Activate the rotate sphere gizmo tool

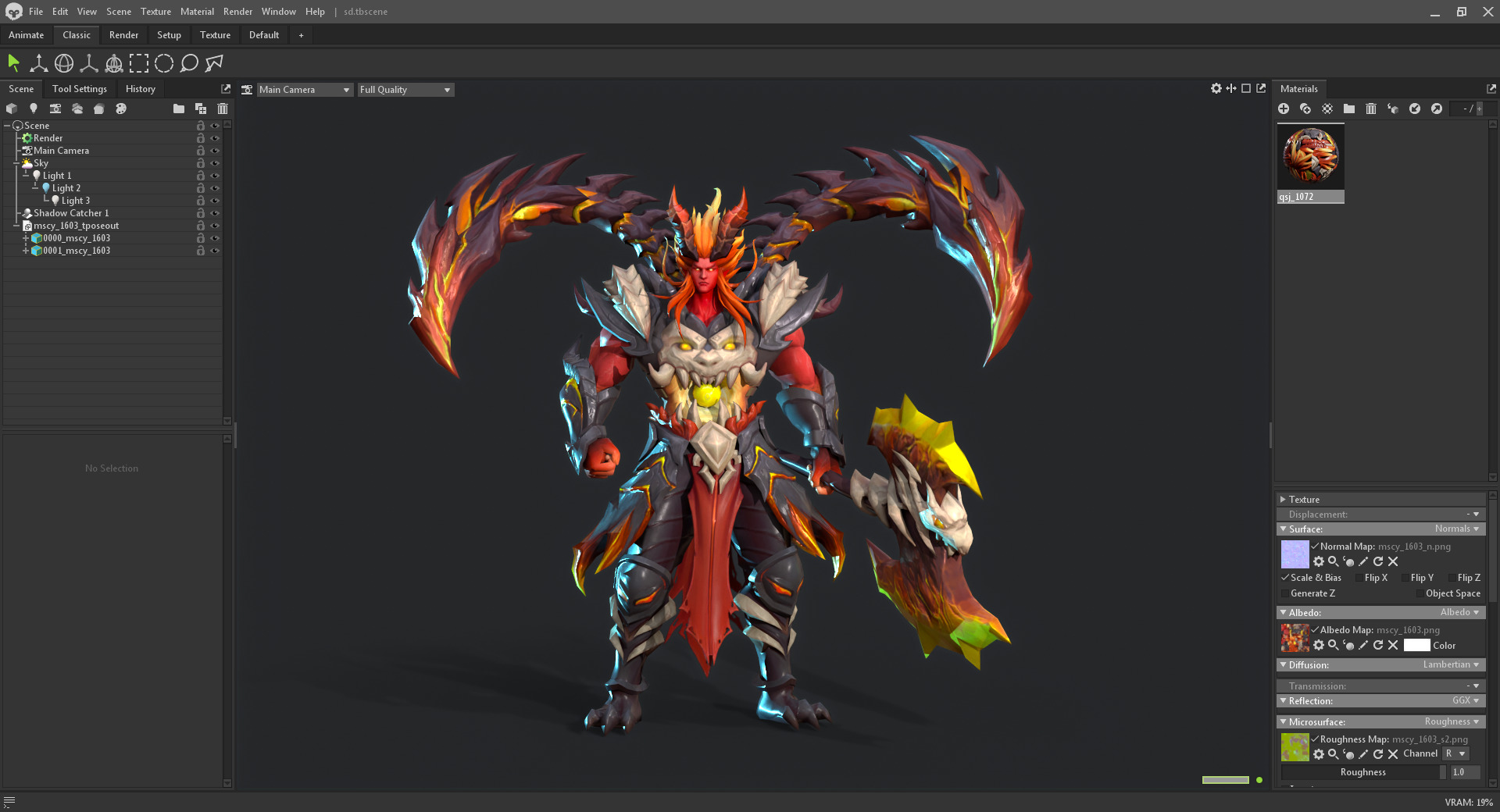pyautogui.click(x=64, y=62)
